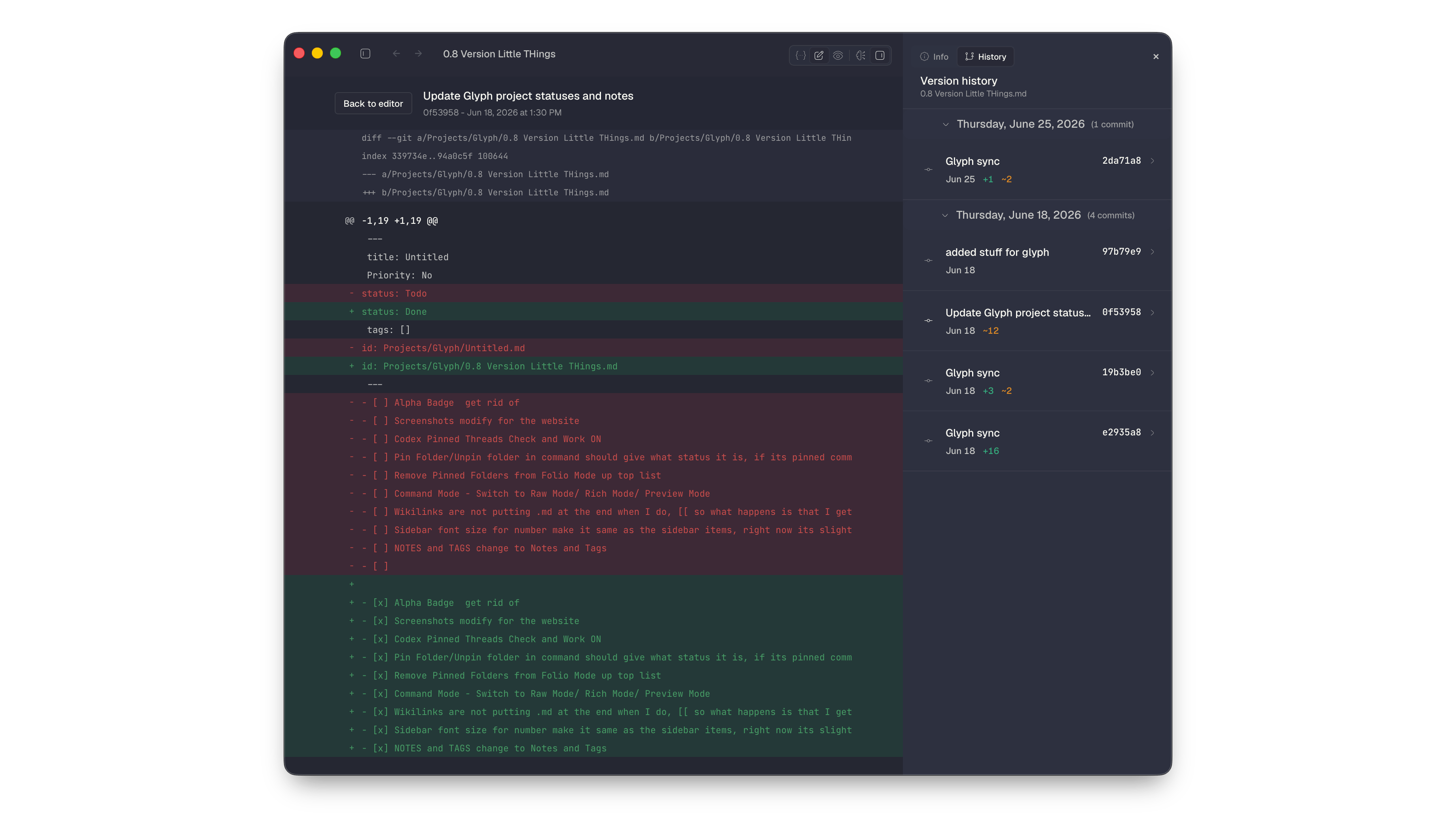Click 'Version history' panel heading
1456x836 pixels.
(959, 81)
